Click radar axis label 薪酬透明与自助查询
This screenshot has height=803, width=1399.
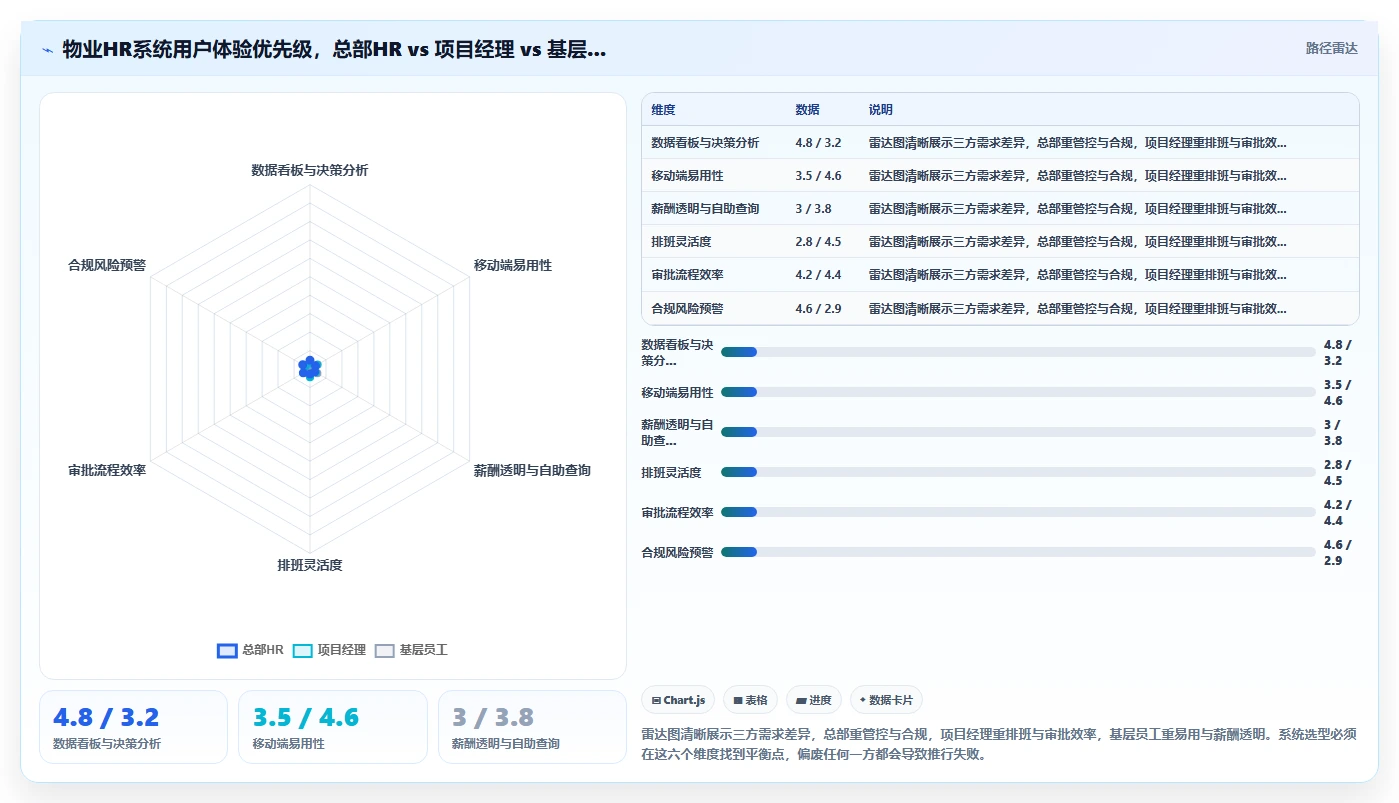pos(532,470)
